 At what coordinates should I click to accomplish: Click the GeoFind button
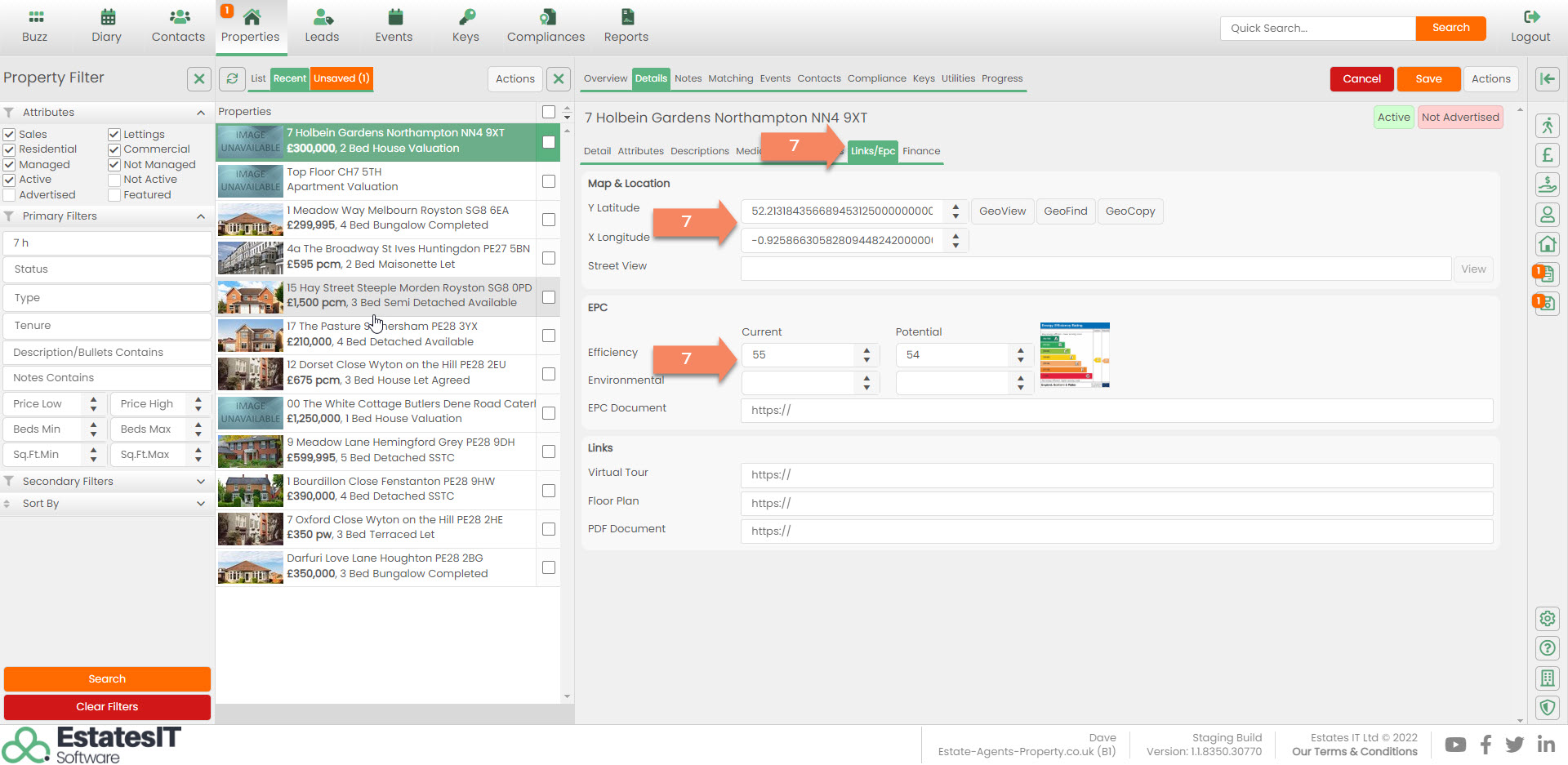[1065, 211]
